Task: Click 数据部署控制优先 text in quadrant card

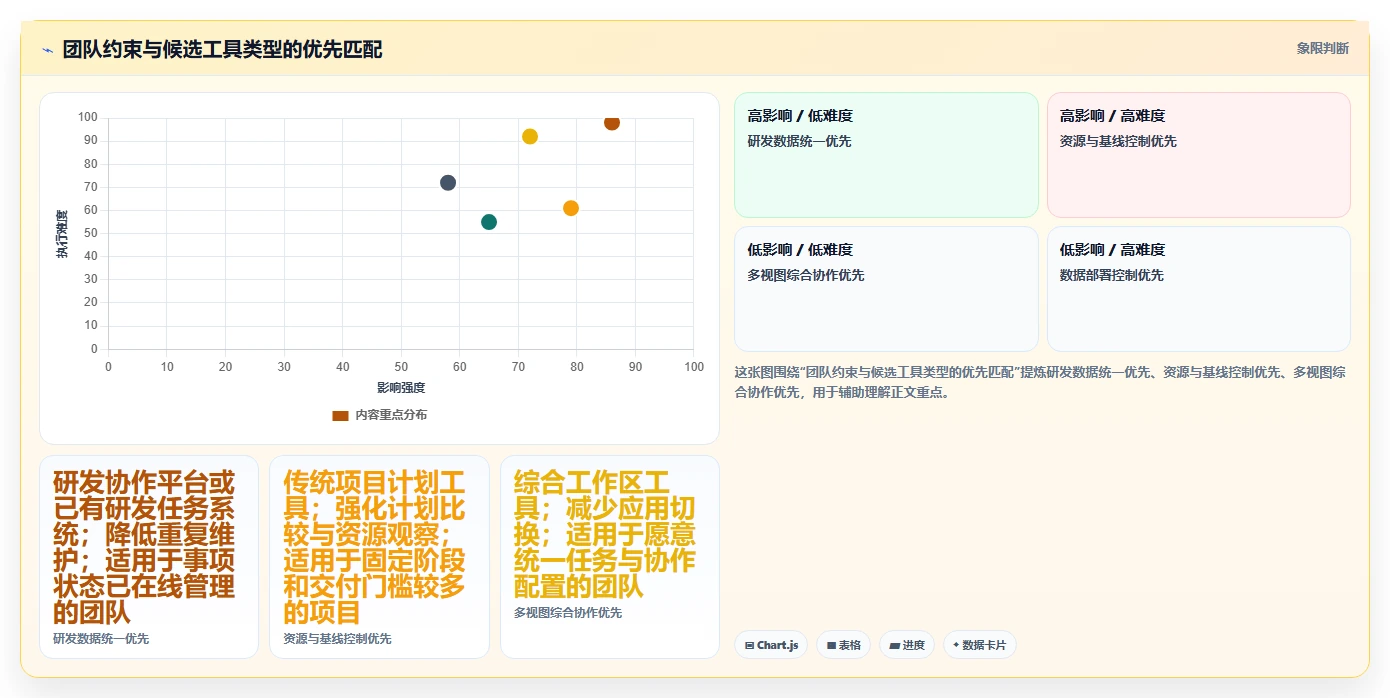Action: [x=1112, y=275]
